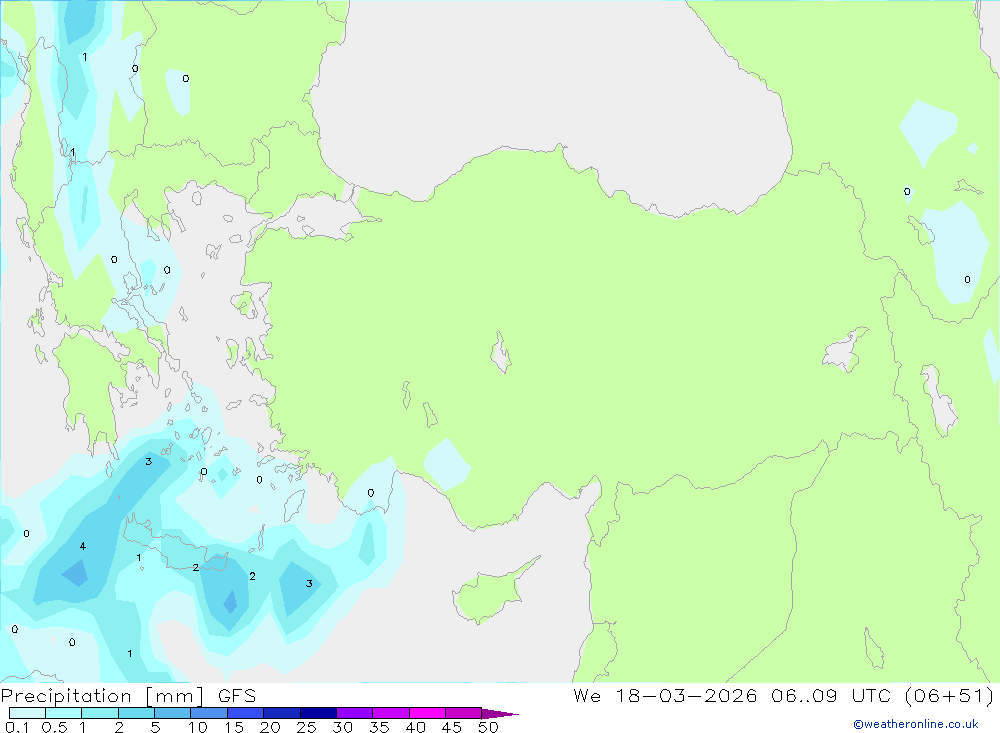The width and height of the screenshot is (1000, 733).
Task: Click the 'UTC' label in the footer
Action: pos(871,695)
